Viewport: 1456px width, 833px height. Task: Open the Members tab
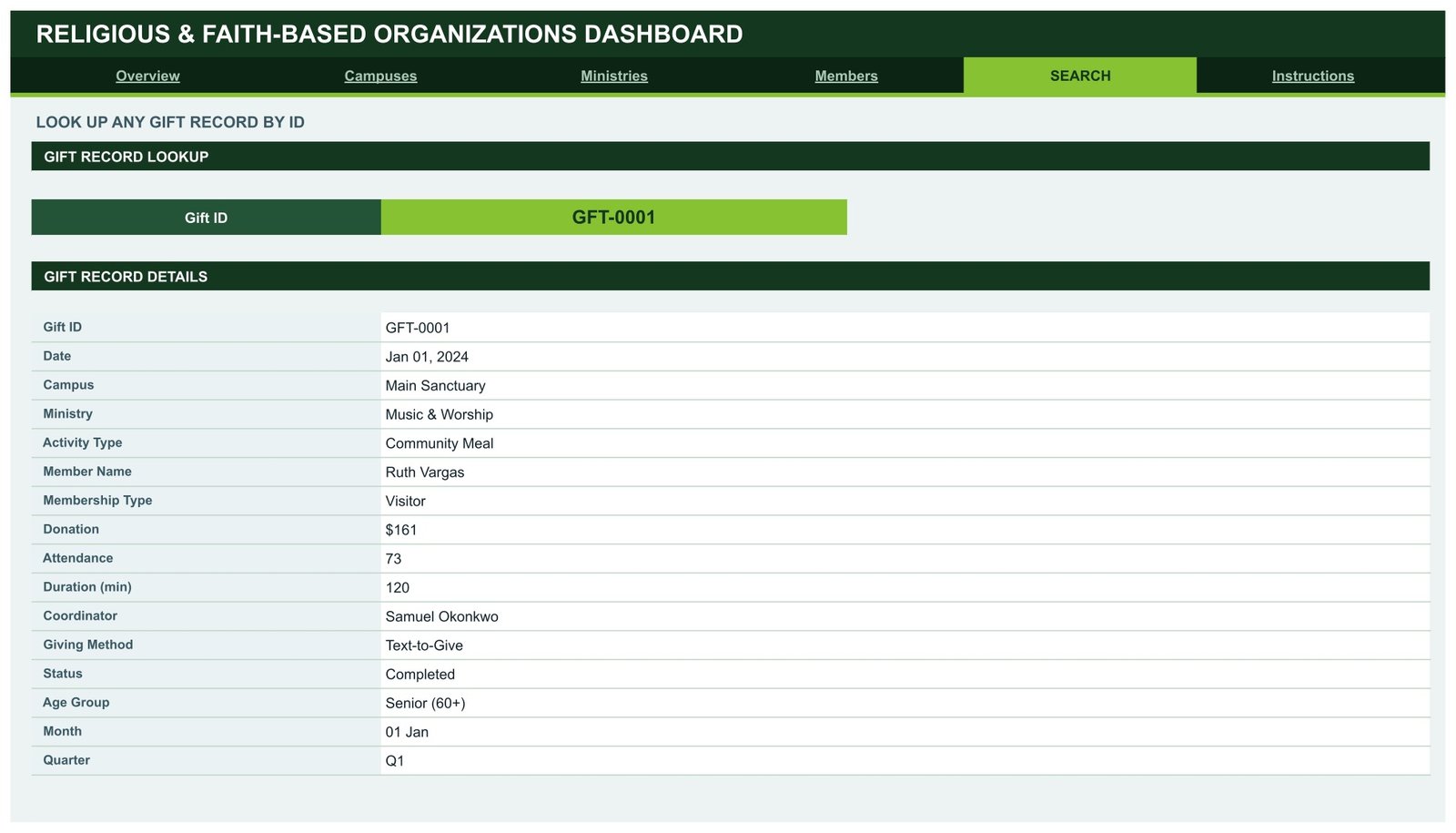846,76
